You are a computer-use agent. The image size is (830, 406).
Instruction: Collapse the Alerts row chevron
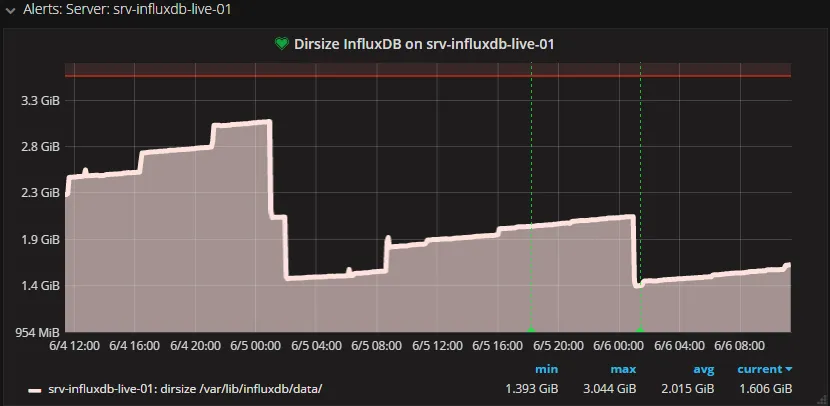pos(11,10)
